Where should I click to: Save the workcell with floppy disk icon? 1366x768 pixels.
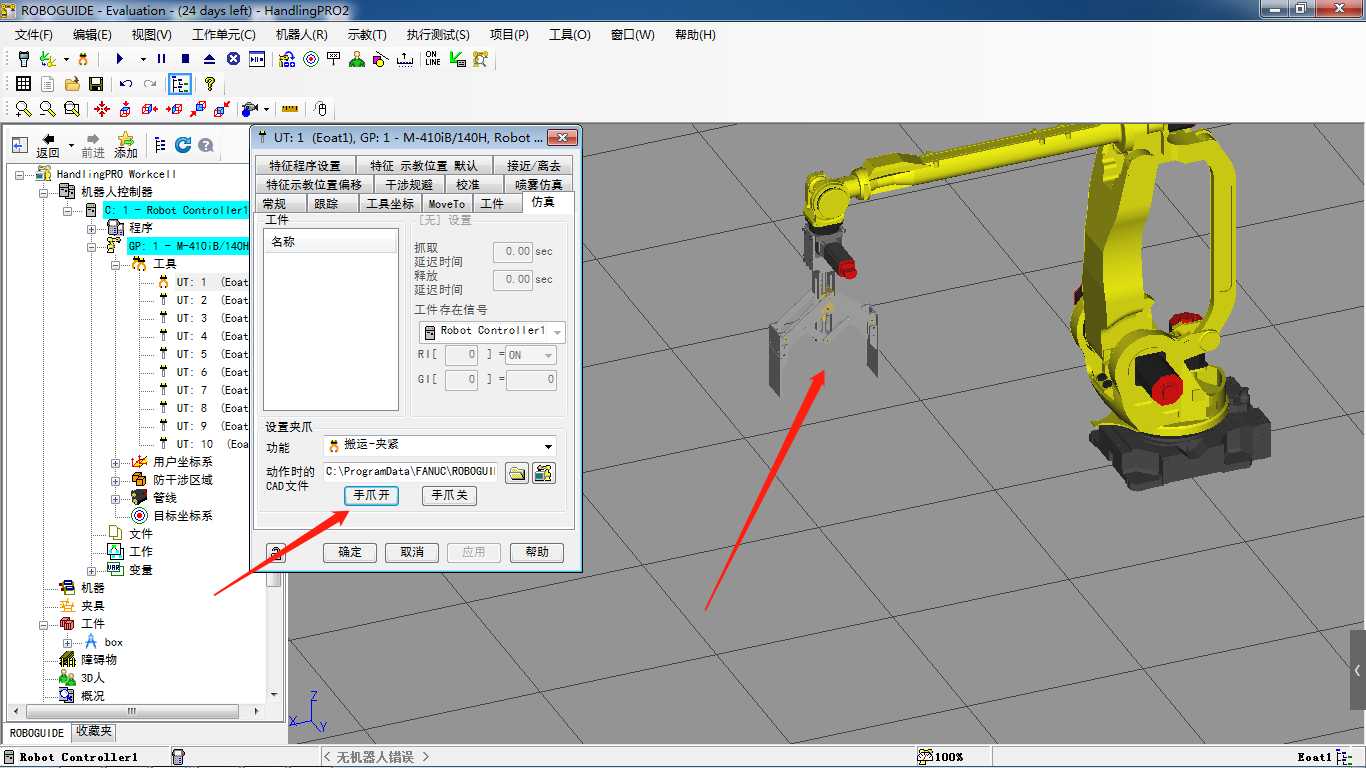tap(96, 84)
